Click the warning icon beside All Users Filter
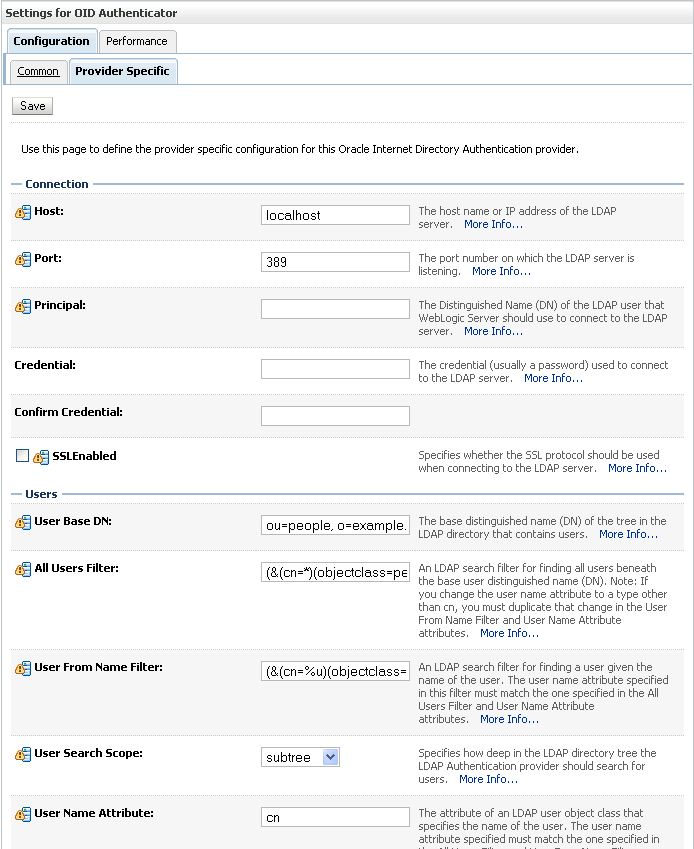The width and height of the screenshot is (694, 849). [x=23, y=570]
